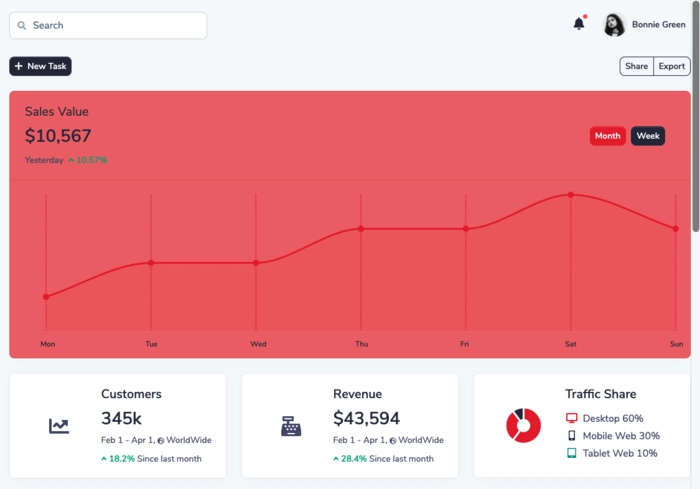700x489 pixels.
Task: Click the 345k customers figure
Action: (121, 418)
